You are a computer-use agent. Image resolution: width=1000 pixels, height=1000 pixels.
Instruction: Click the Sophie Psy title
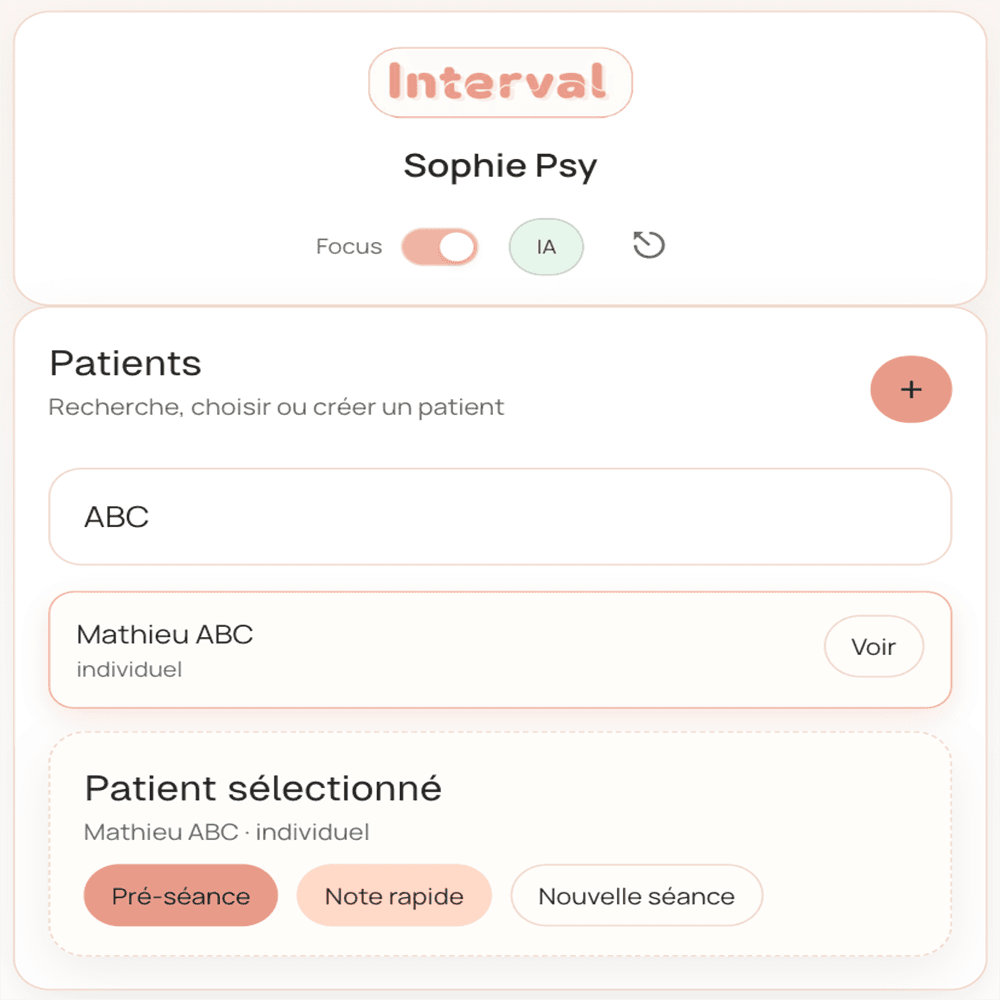click(500, 165)
